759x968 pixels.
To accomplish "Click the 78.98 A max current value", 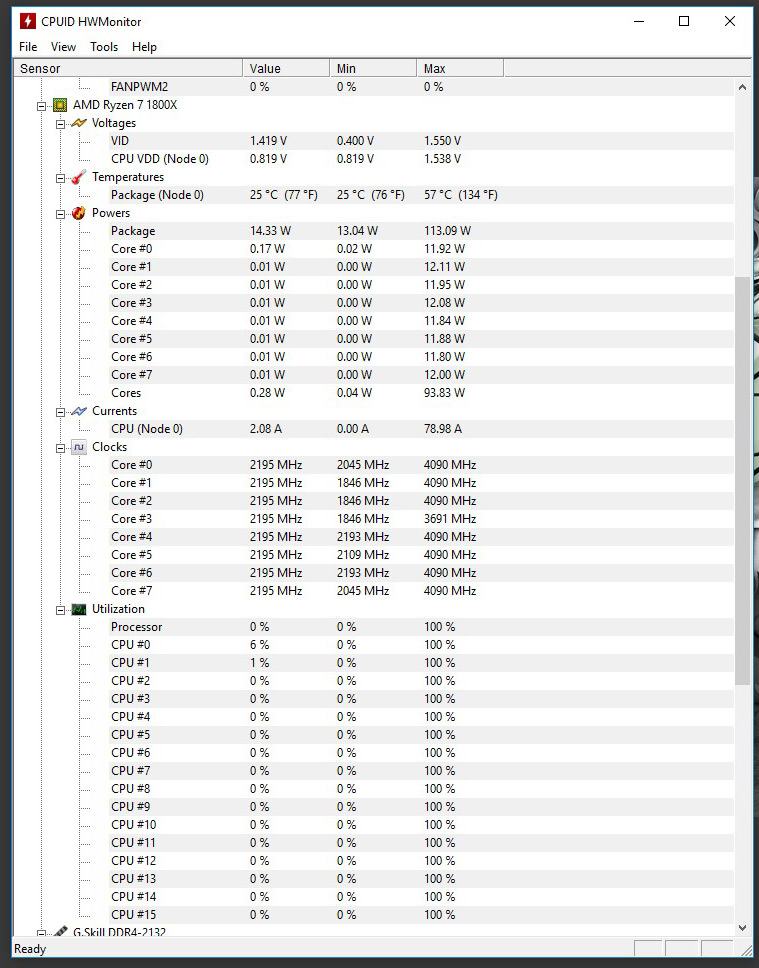I will click(x=443, y=429).
